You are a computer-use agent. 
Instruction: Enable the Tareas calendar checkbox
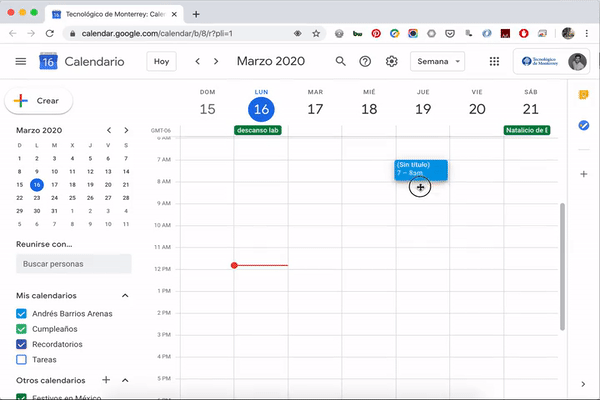pyautogui.click(x=21, y=359)
